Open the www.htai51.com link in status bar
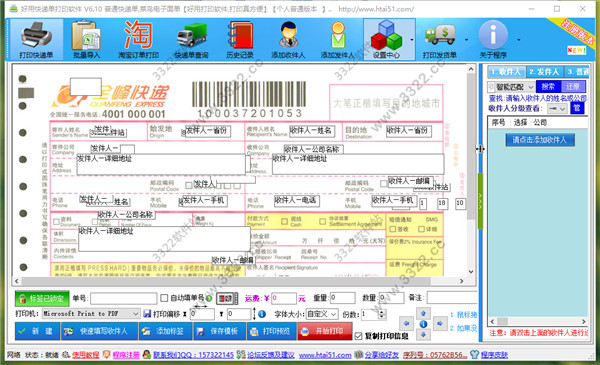The width and height of the screenshot is (600, 365). [325, 355]
